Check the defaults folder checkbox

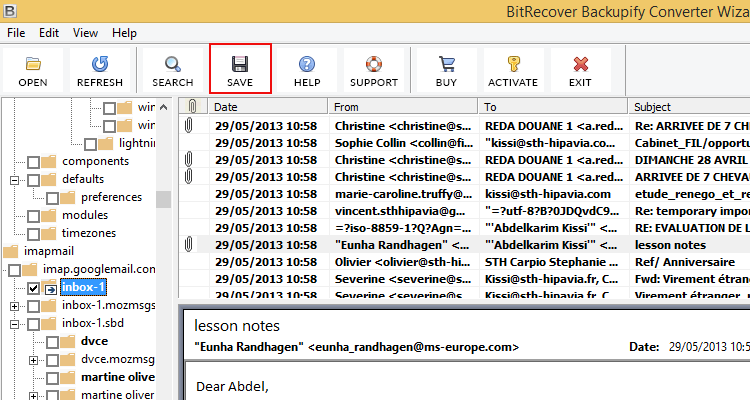pyautogui.click(x=33, y=180)
